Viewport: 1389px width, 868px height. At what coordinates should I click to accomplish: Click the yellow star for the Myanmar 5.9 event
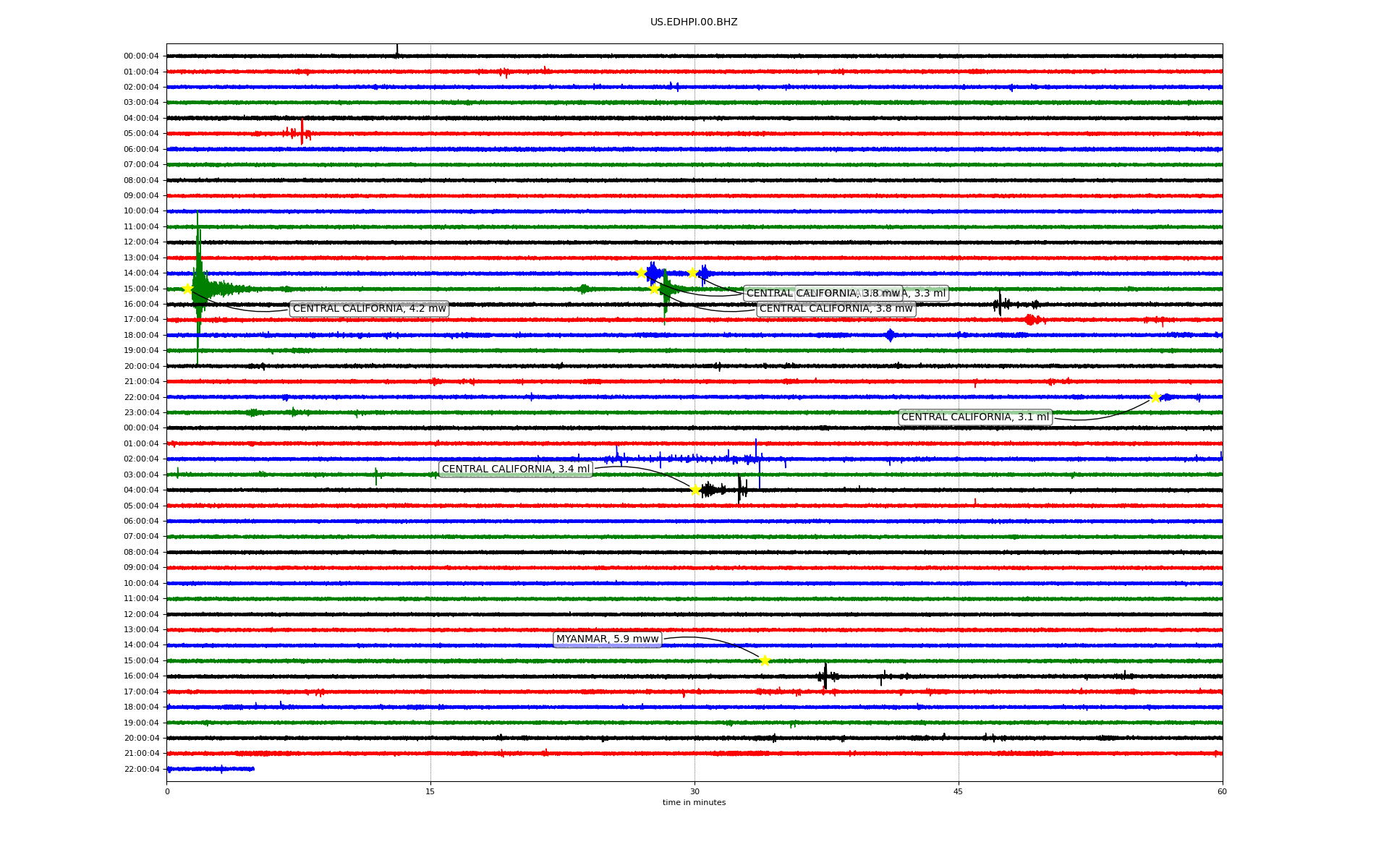[x=765, y=660]
